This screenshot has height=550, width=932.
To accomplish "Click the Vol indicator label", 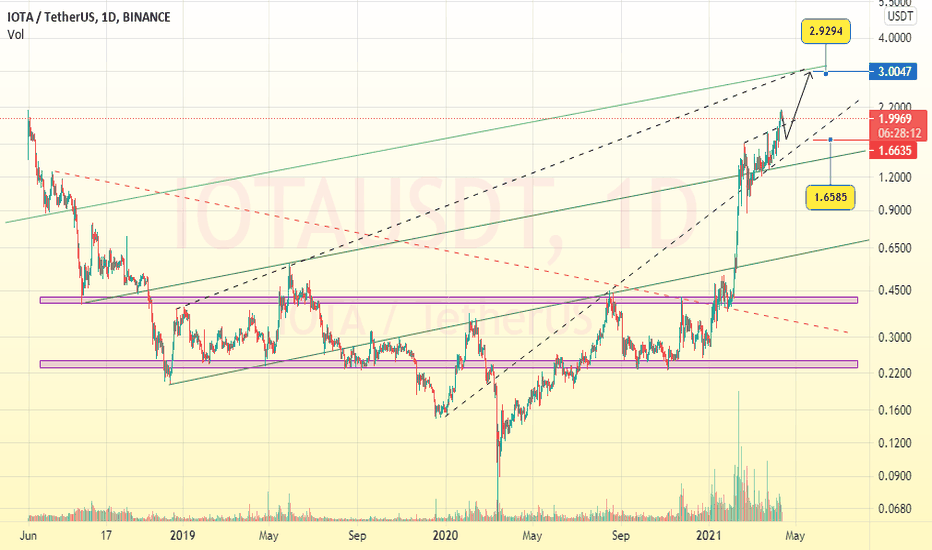I will pos(15,34).
